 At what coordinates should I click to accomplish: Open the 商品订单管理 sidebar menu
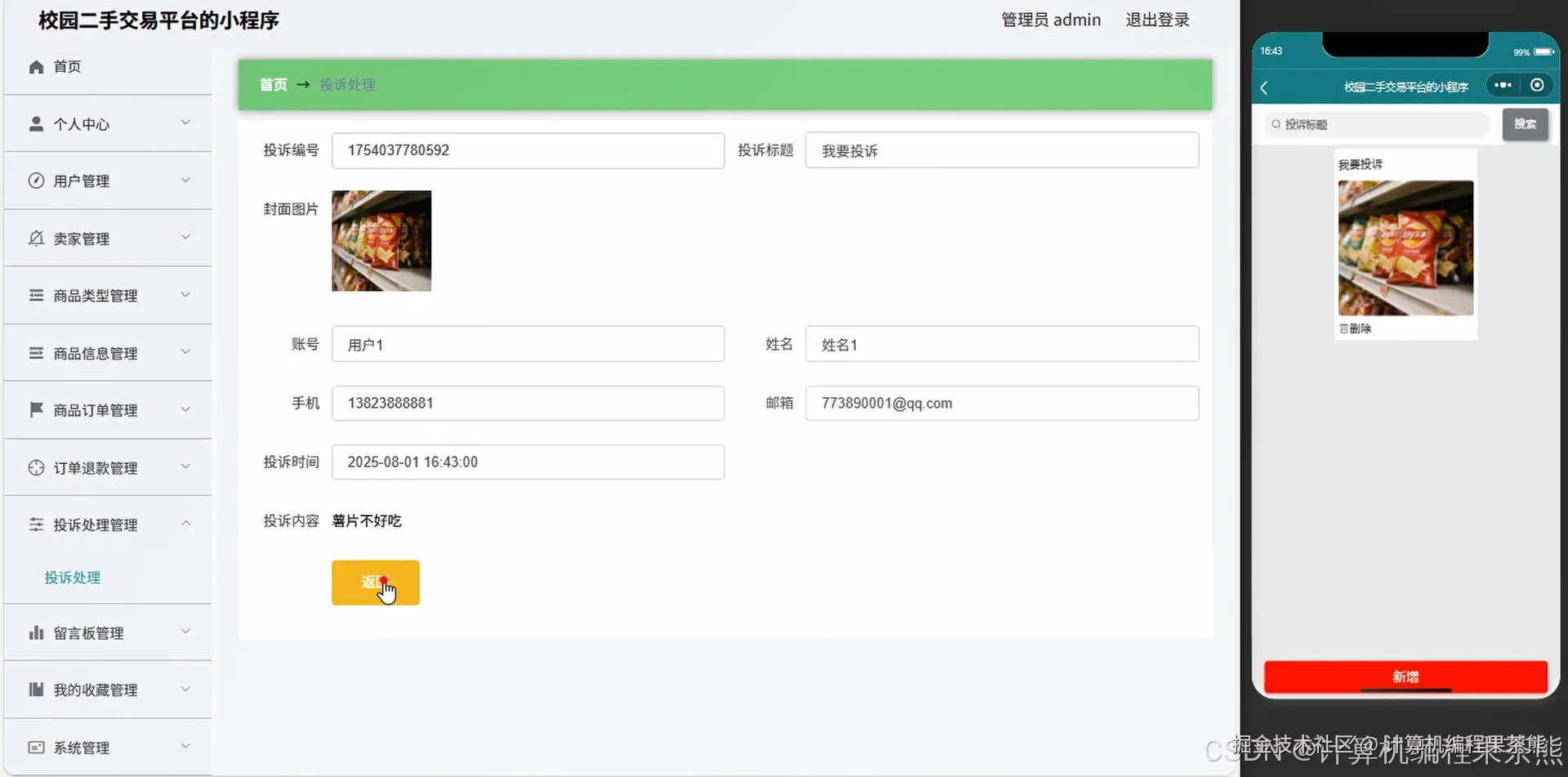pos(108,409)
